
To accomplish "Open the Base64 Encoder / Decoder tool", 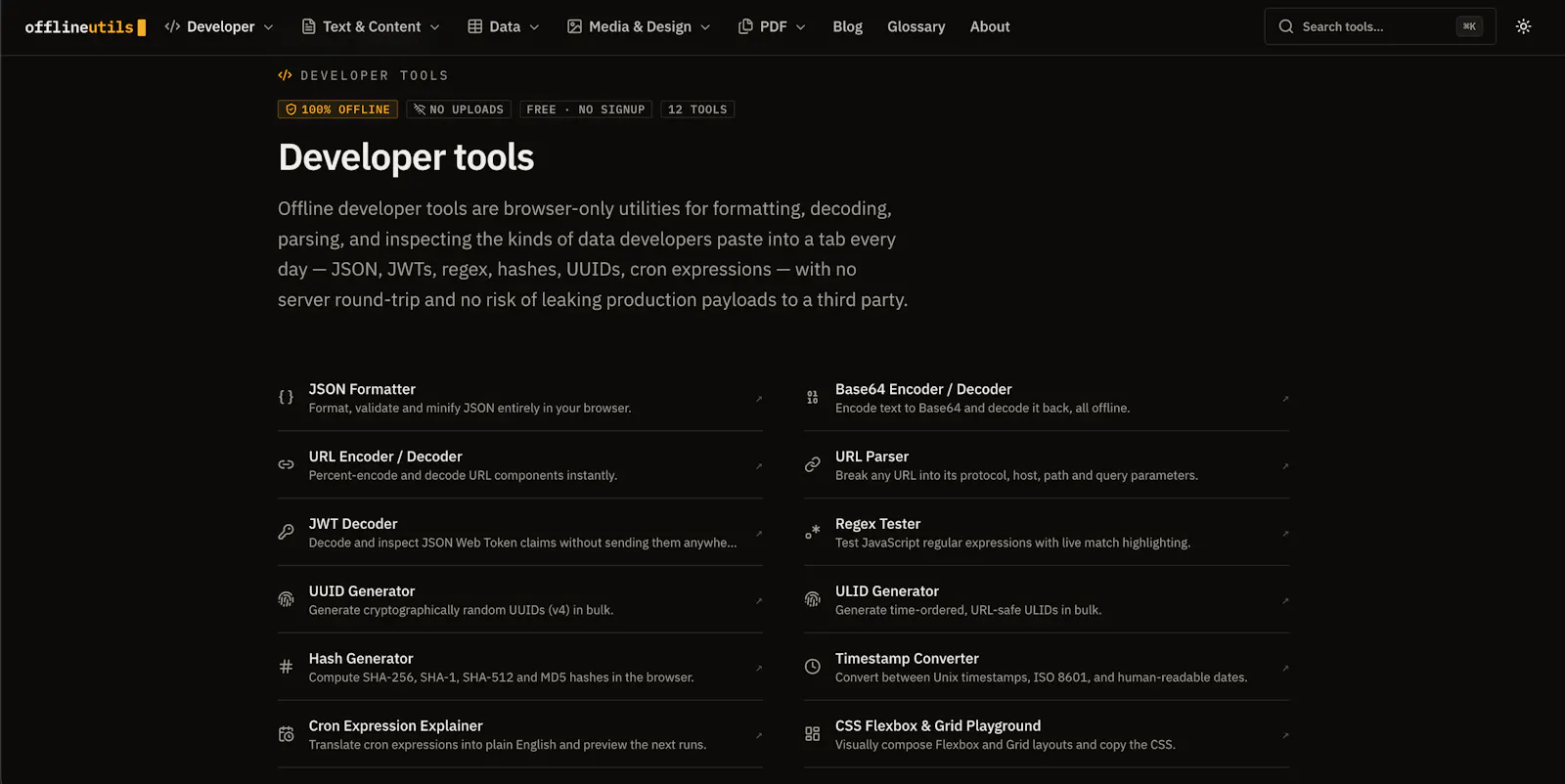I will [x=1047, y=398].
